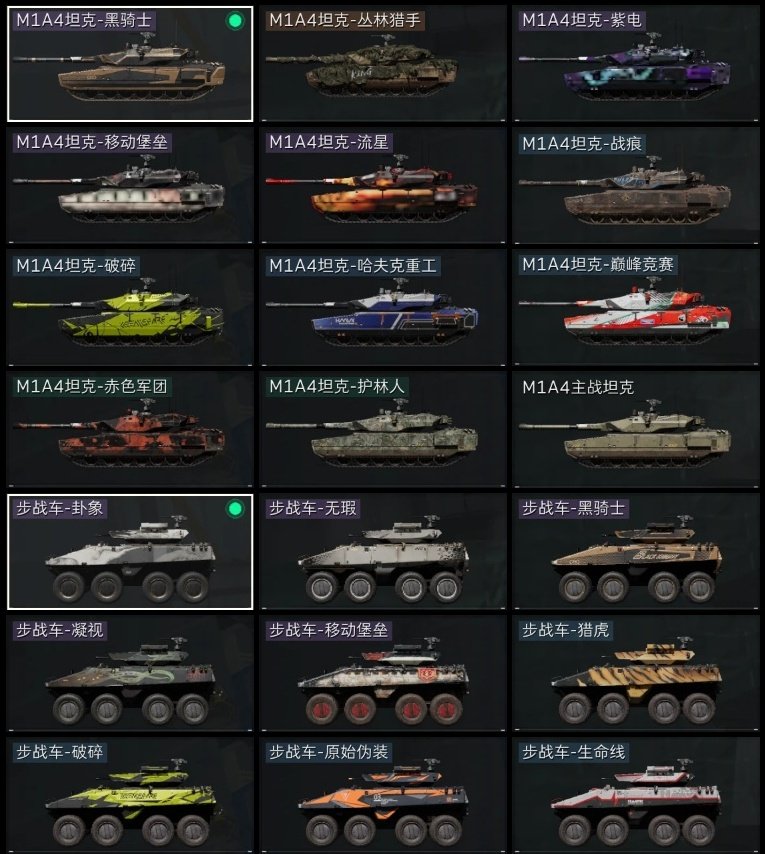Viewport: 765px width, 854px height.
Task: Toggle equipped green dot on 步战车-卦象
Action: click(235, 509)
